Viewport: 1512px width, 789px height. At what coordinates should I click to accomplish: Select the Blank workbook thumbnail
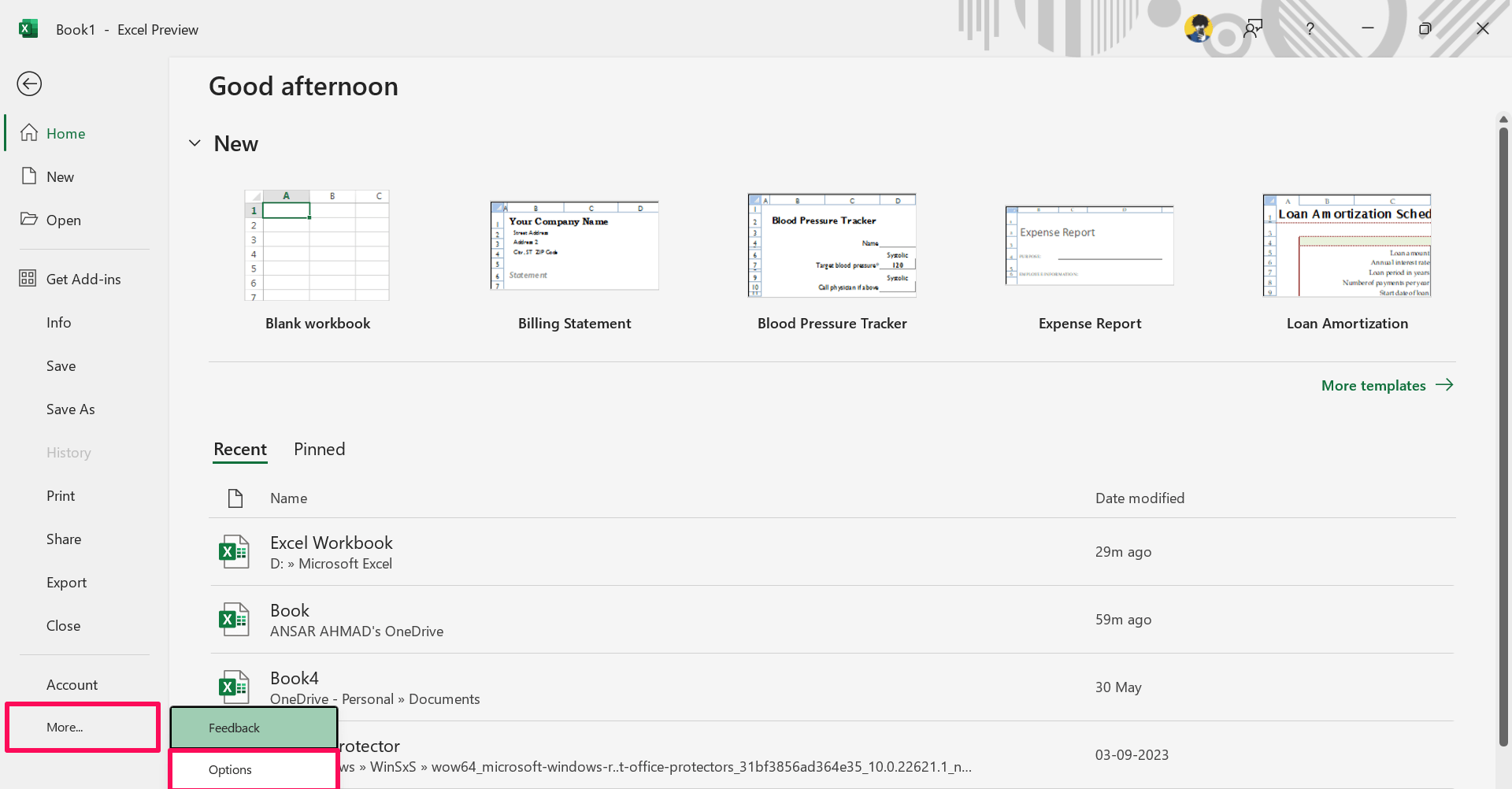pos(317,246)
